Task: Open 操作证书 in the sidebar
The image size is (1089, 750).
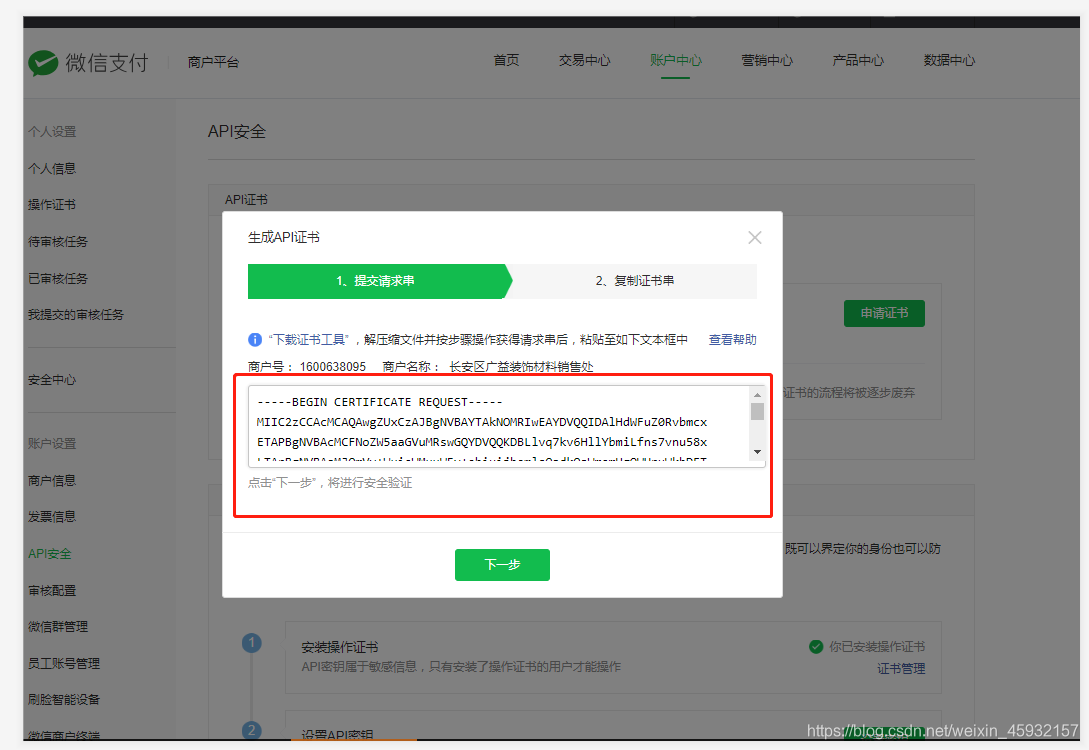Action: pyautogui.click(x=52, y=205)
